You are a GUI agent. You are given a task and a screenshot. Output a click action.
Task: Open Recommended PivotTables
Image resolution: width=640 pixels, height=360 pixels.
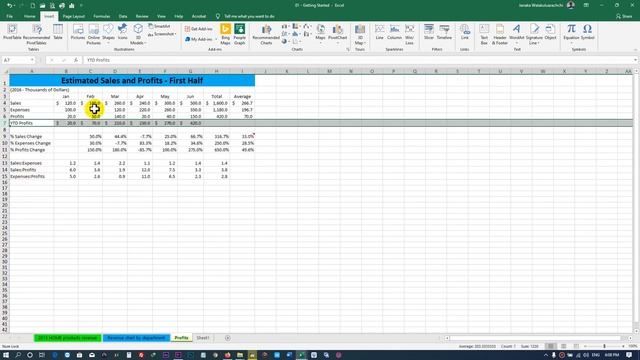[x=36, y=34]
